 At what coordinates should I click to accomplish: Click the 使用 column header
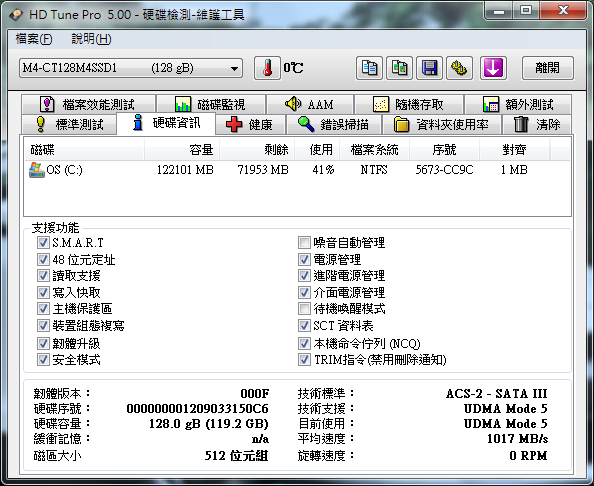coord(317,150)
